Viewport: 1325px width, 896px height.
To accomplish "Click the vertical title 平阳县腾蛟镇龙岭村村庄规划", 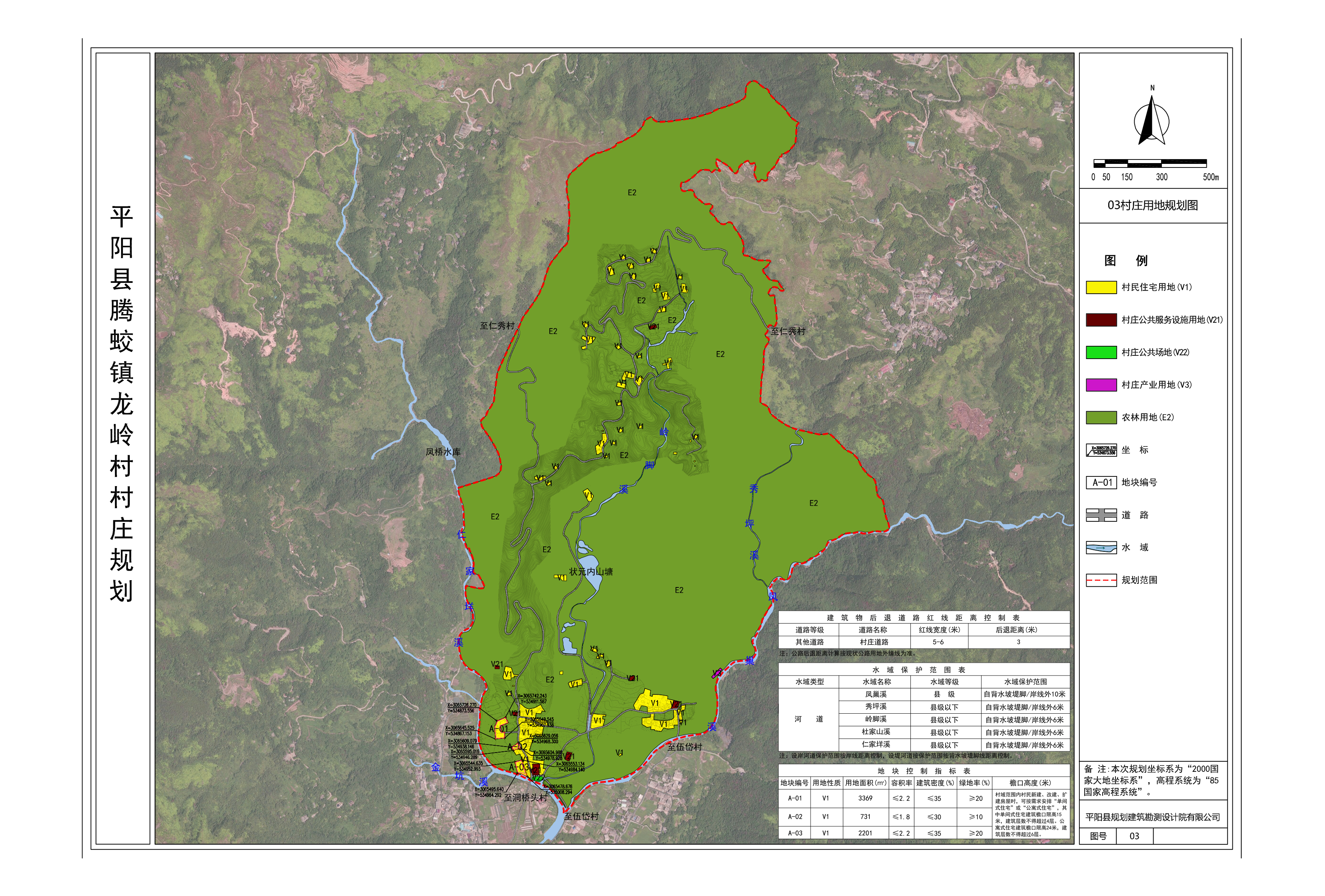I will point(121,404).
